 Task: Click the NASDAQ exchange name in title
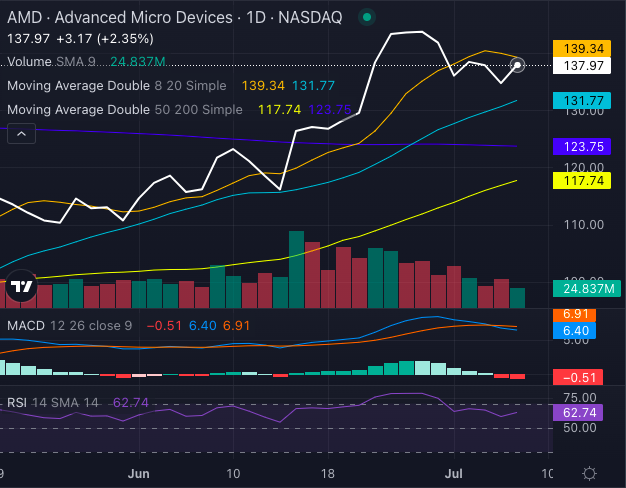[310, 18]
